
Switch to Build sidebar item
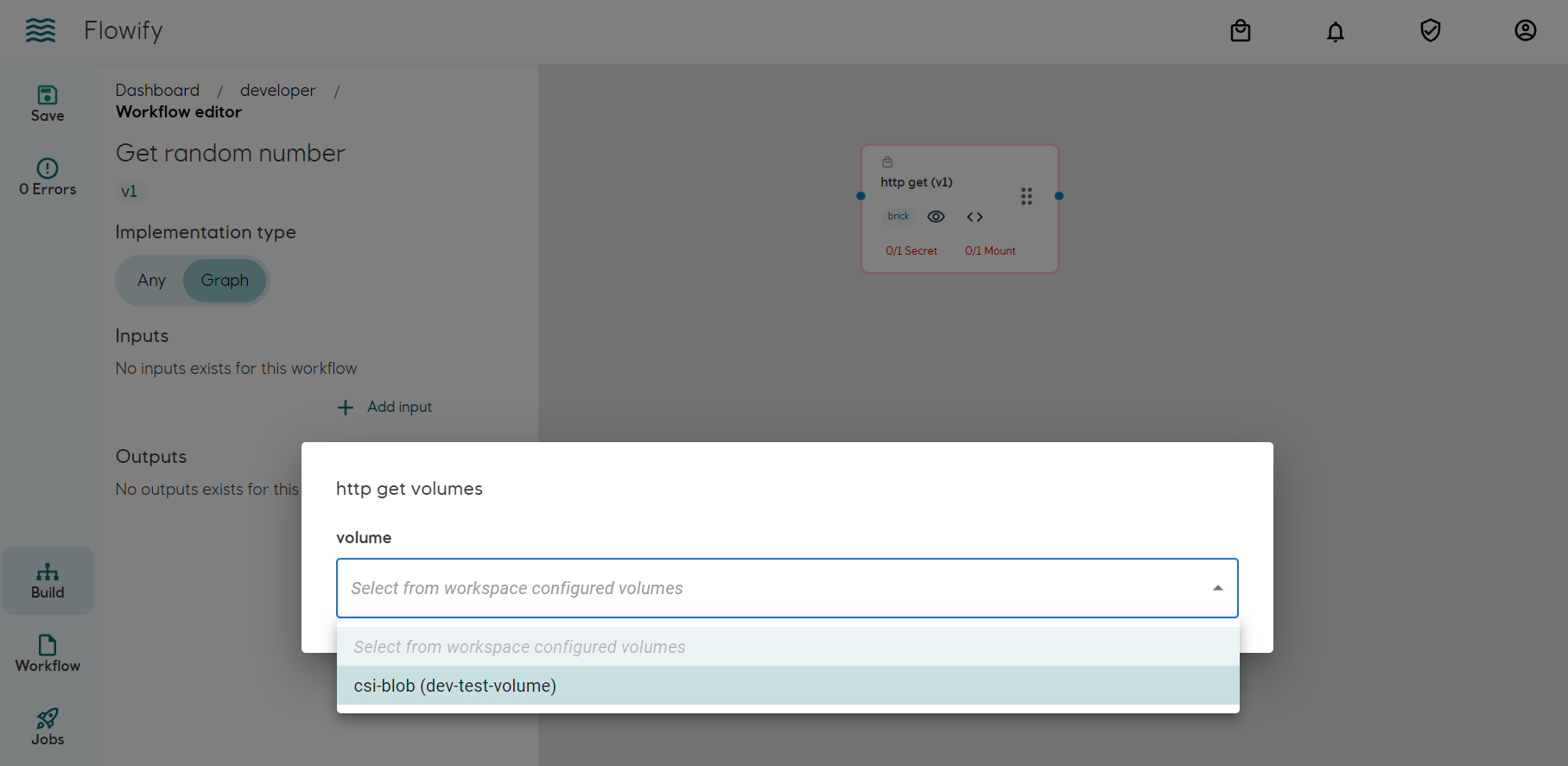pyautogui.click(x=48, y=580)
